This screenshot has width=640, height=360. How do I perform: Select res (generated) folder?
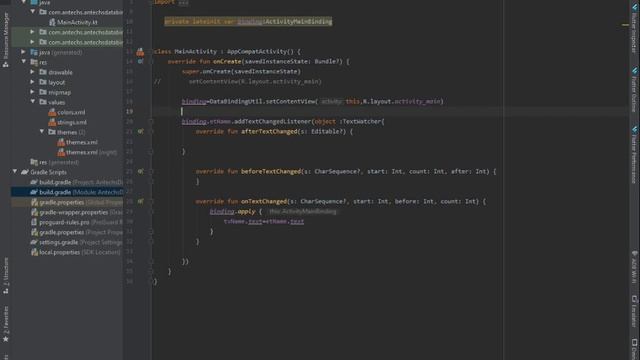pyautogui.click(x=59, y=162)
